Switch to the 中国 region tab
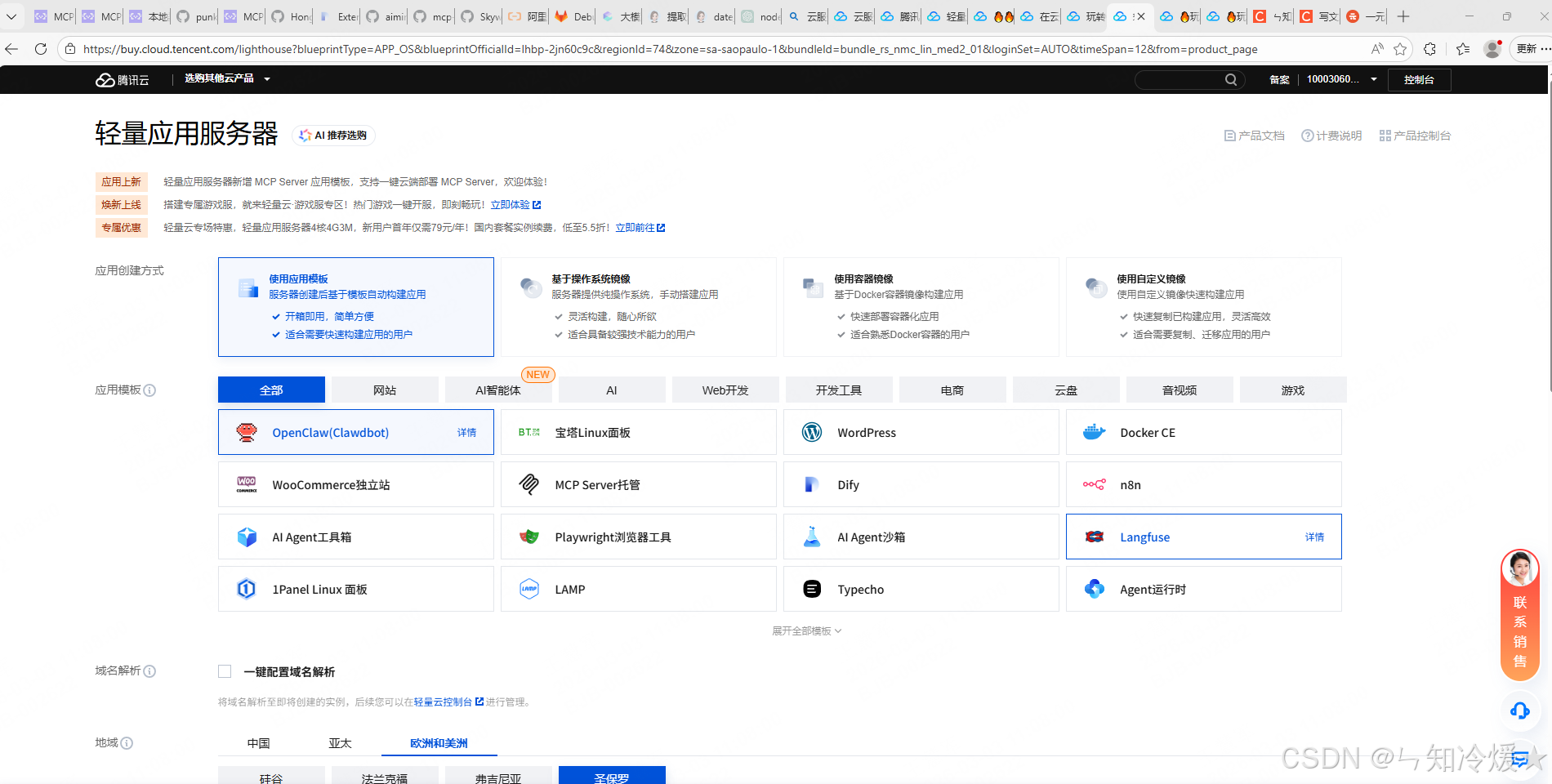The image size is (1552, 784). (259, 743)
